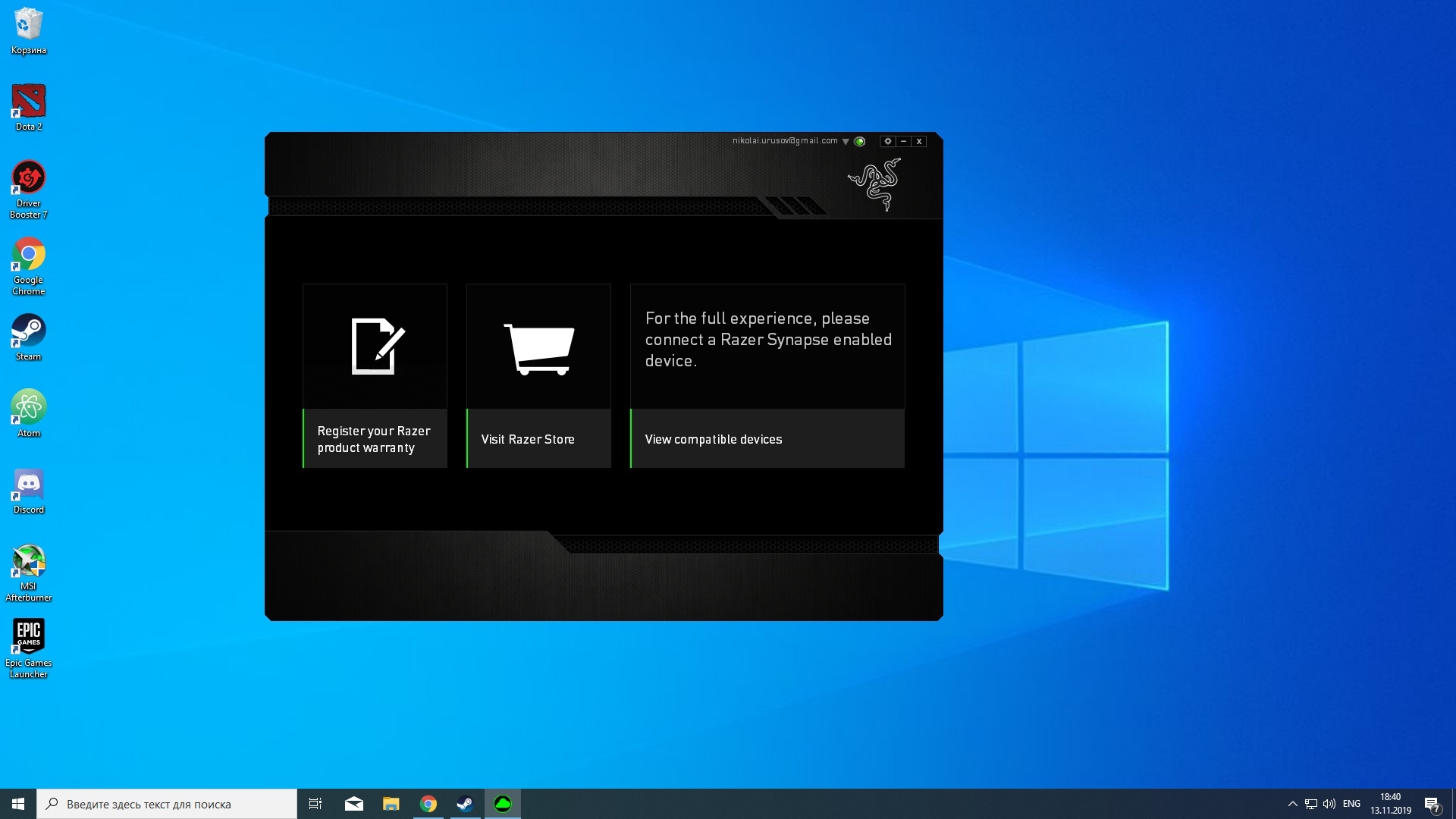The width and height of the screenshot is (1456, 819).
Task: Click the green online status indicator
Action: (860, 142)
